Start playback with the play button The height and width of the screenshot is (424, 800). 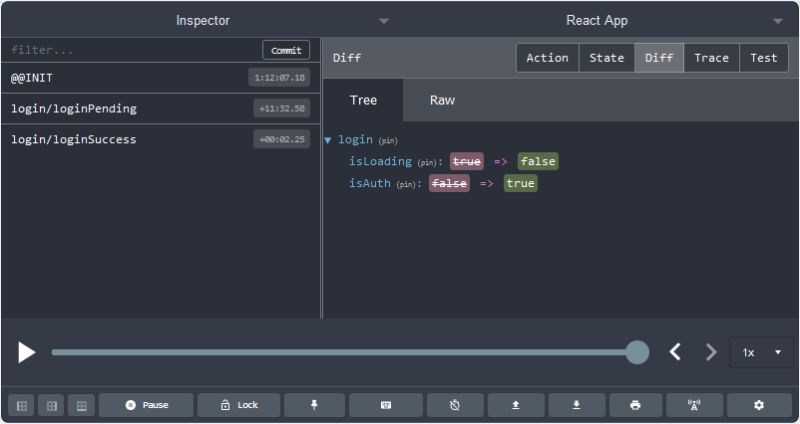pos(27,352)
